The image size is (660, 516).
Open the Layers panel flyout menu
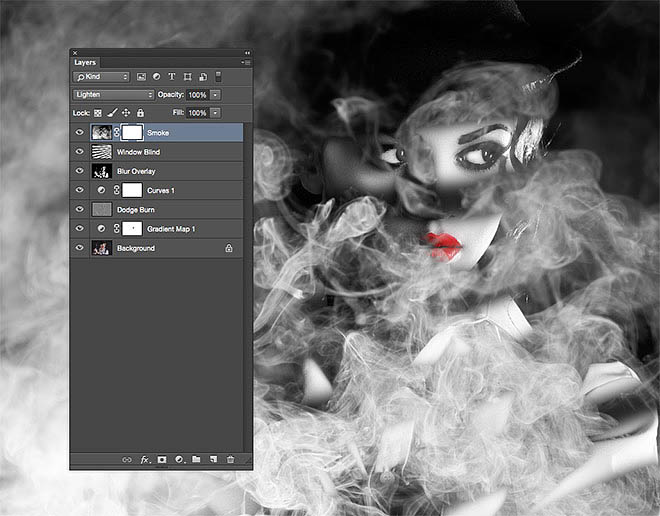tap(247, 62)
